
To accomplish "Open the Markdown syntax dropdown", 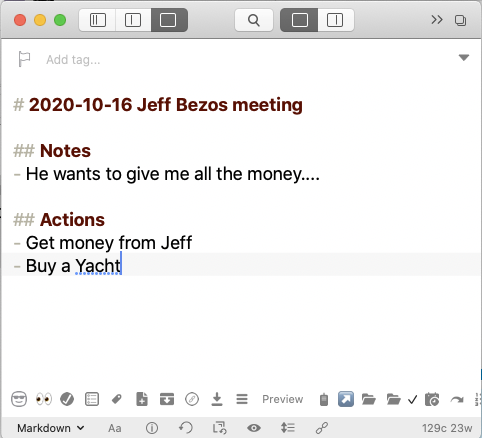I will pos(51,428).
